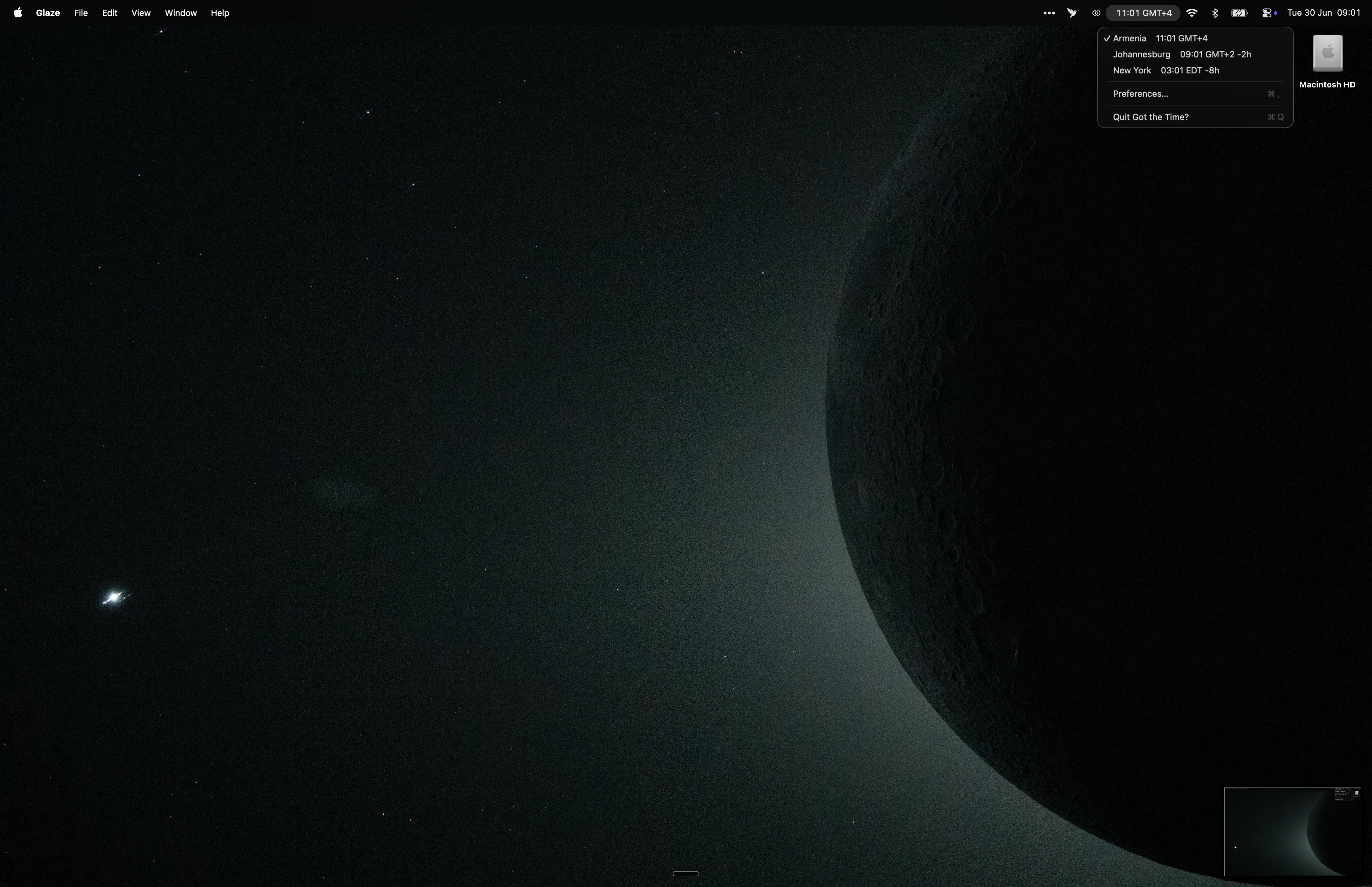Click the interlocking rings menu bar icon
1372x887 pixels.
point(1096,13)
